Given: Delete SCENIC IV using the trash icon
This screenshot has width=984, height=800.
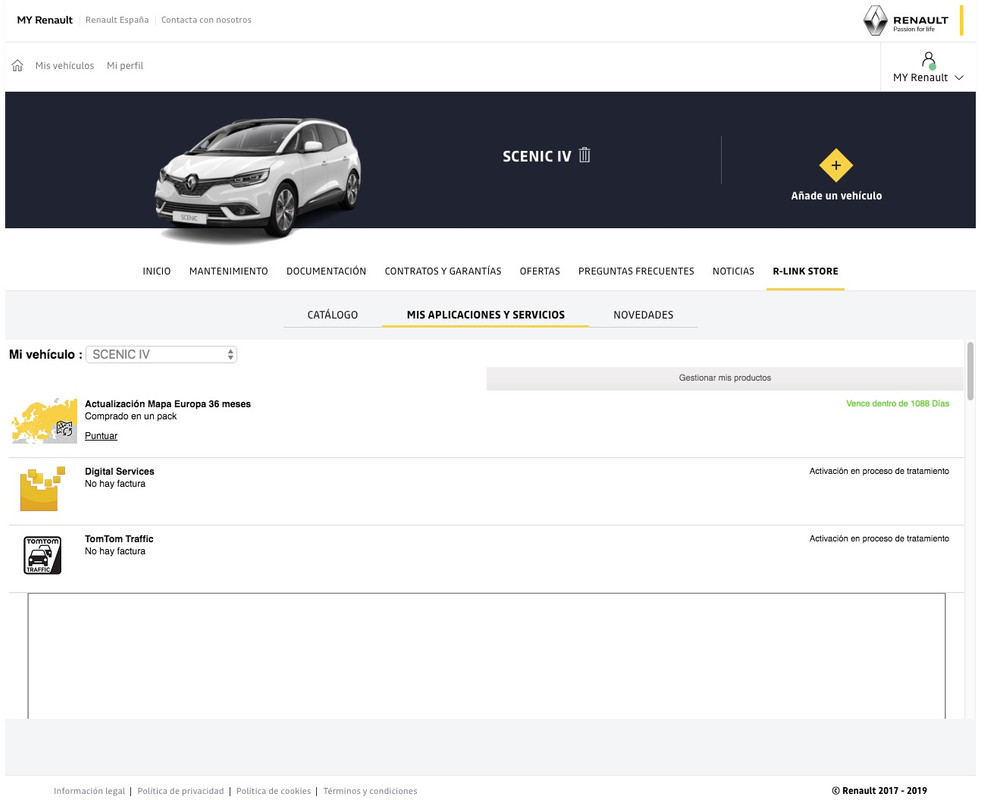Looking at the screenshot, I should (x=584, y=155).
